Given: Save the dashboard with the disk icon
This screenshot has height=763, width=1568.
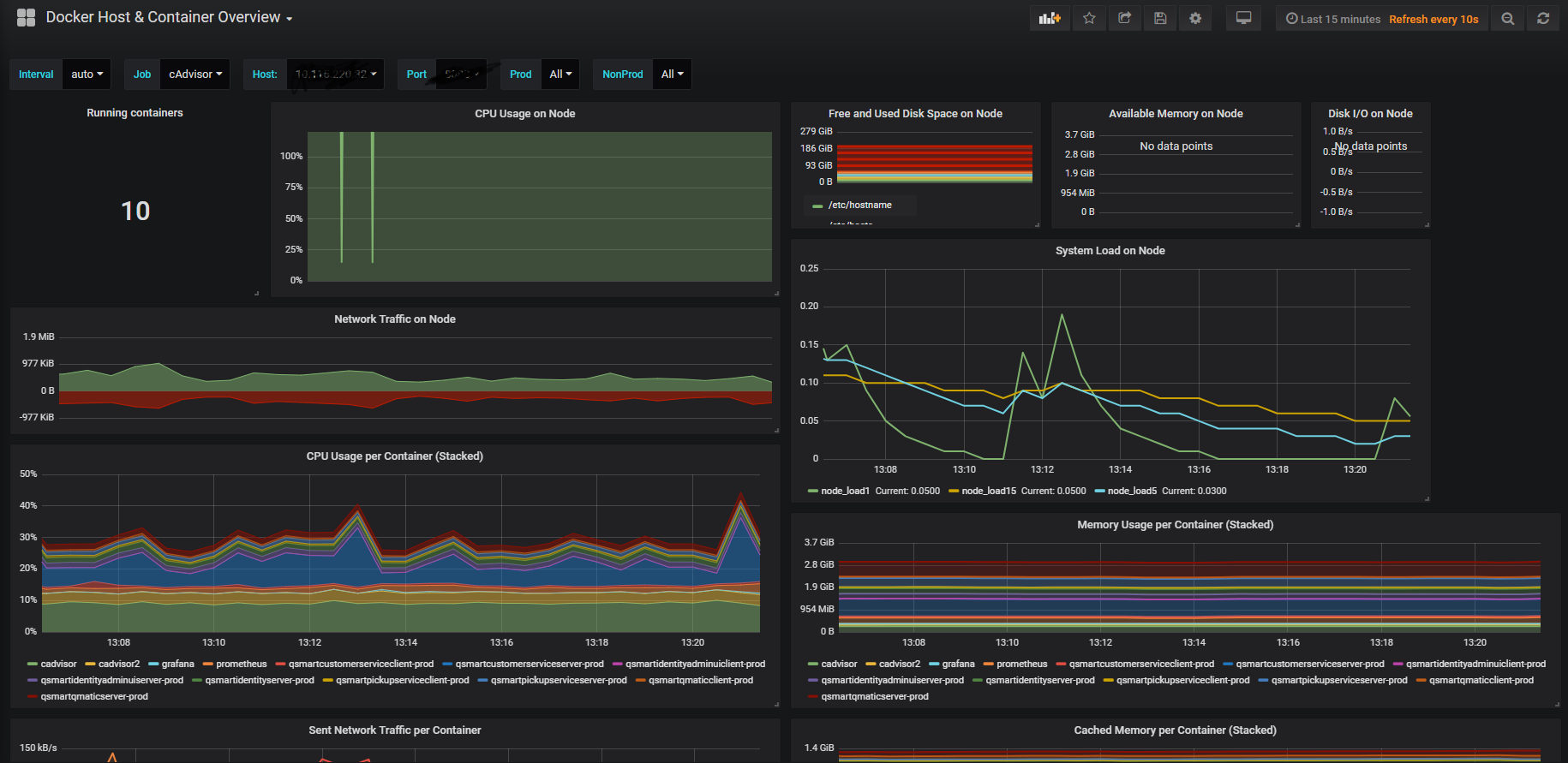Looking at the screenshot, I should 1160,19.
